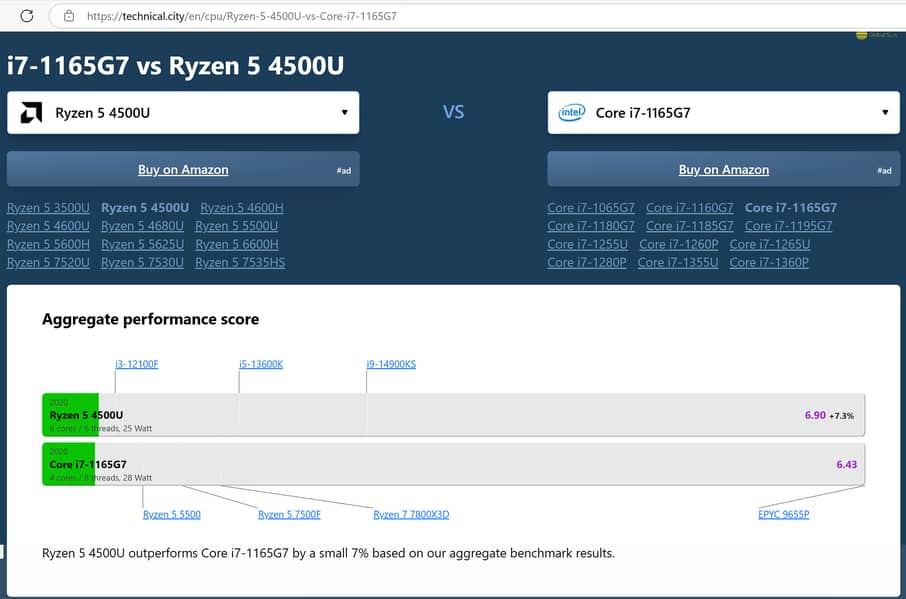Click the green Ryzen 5 4500U score bar
906x599 pixels.
[x=70, y=414]
